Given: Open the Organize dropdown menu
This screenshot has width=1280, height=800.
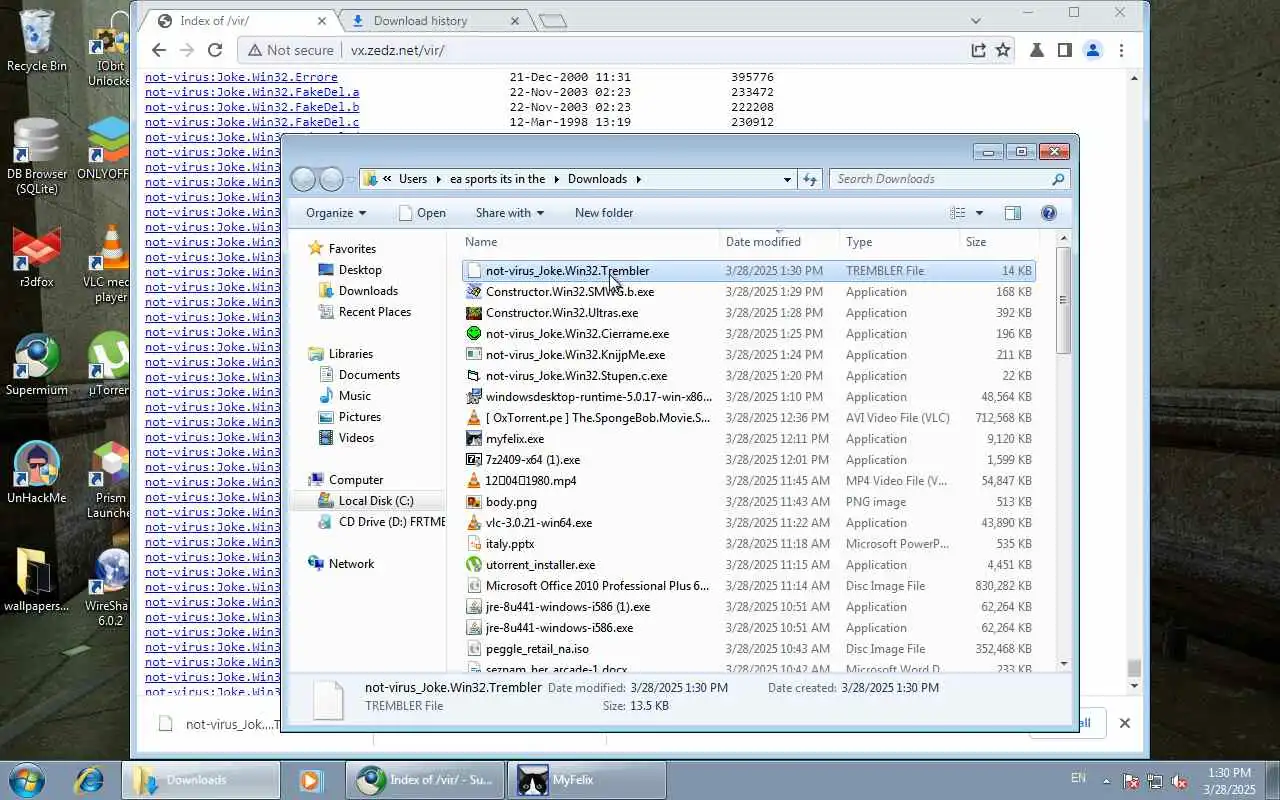Looking at the screenshot, I should 336,213.
